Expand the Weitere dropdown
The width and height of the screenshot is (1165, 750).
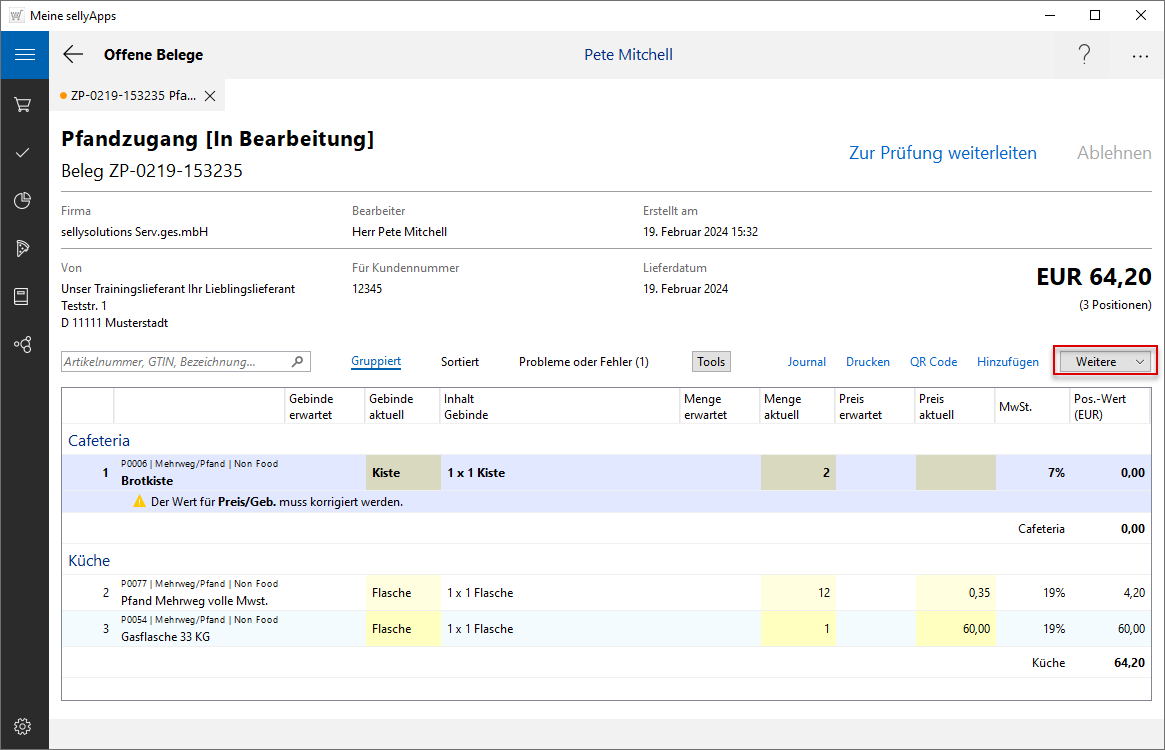(1104, 361)
